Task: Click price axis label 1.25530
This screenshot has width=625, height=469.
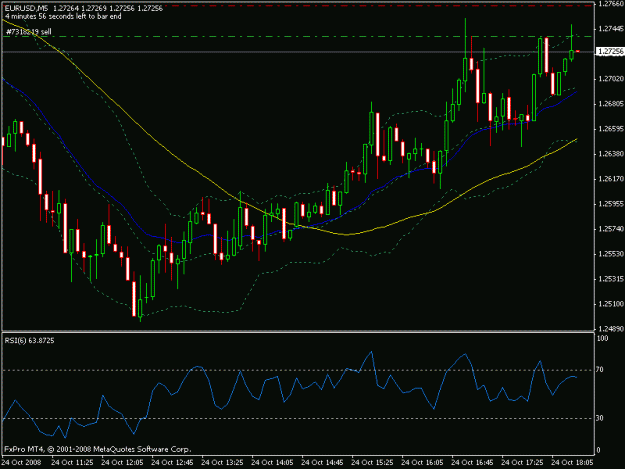Action: (x=611, y=254)
